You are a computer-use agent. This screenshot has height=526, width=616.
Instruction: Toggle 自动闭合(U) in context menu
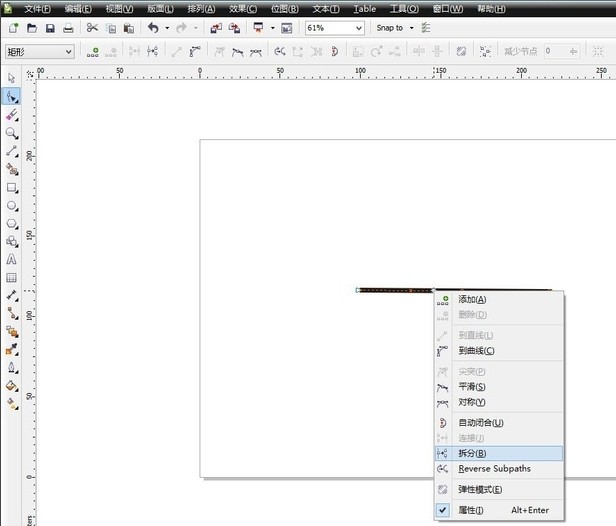point(480,423)
